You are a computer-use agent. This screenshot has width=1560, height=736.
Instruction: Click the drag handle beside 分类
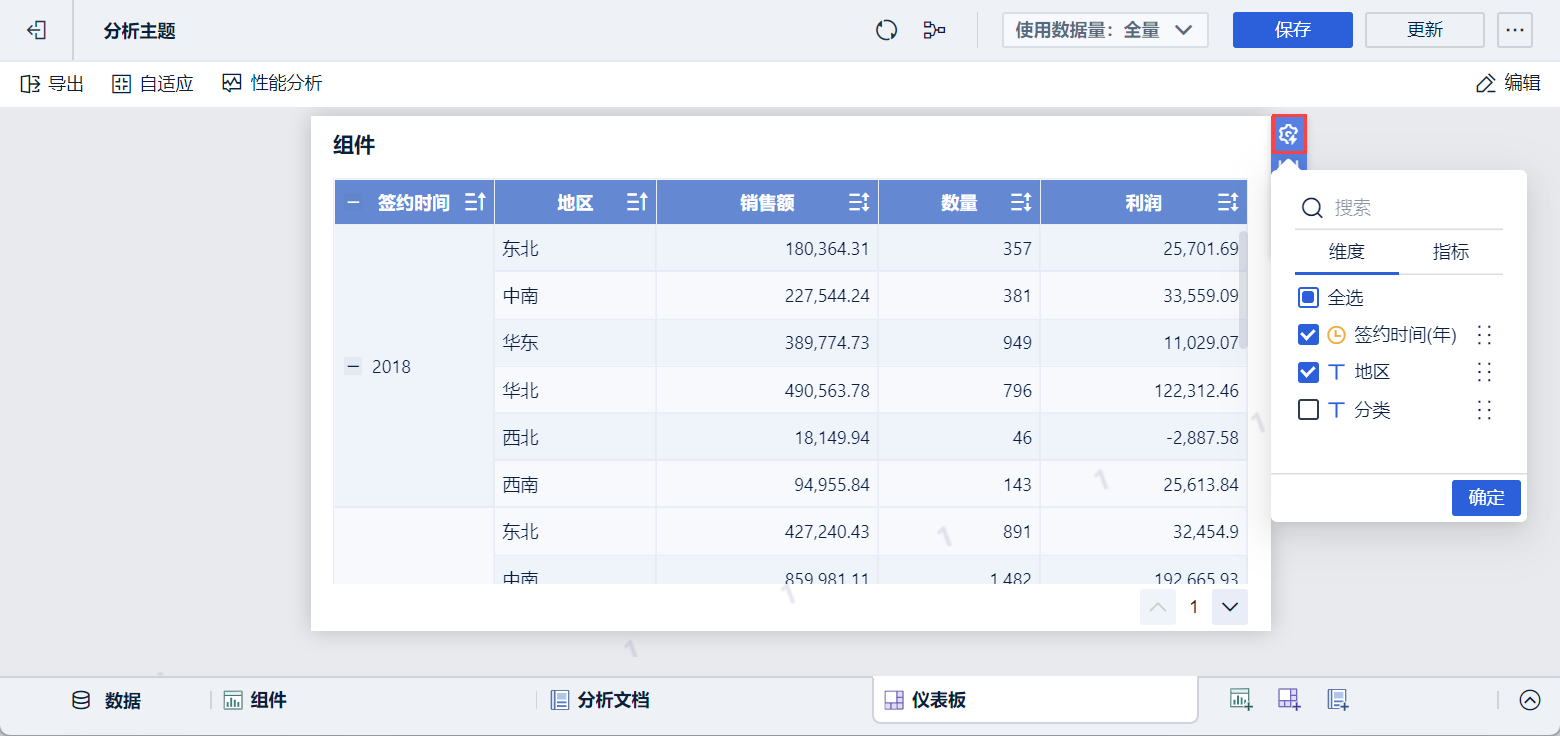click(1484, 410)
